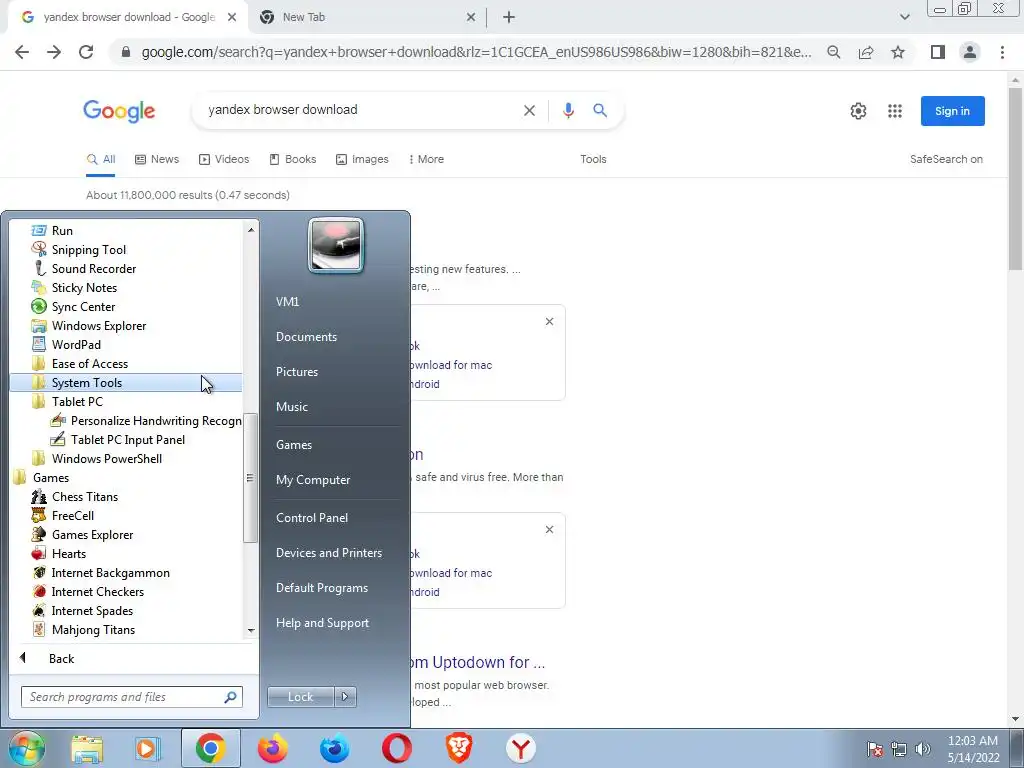Open the Chrome tab search dropdown
The width and height of the screenshot is (1024, 768).
(904, 17)
